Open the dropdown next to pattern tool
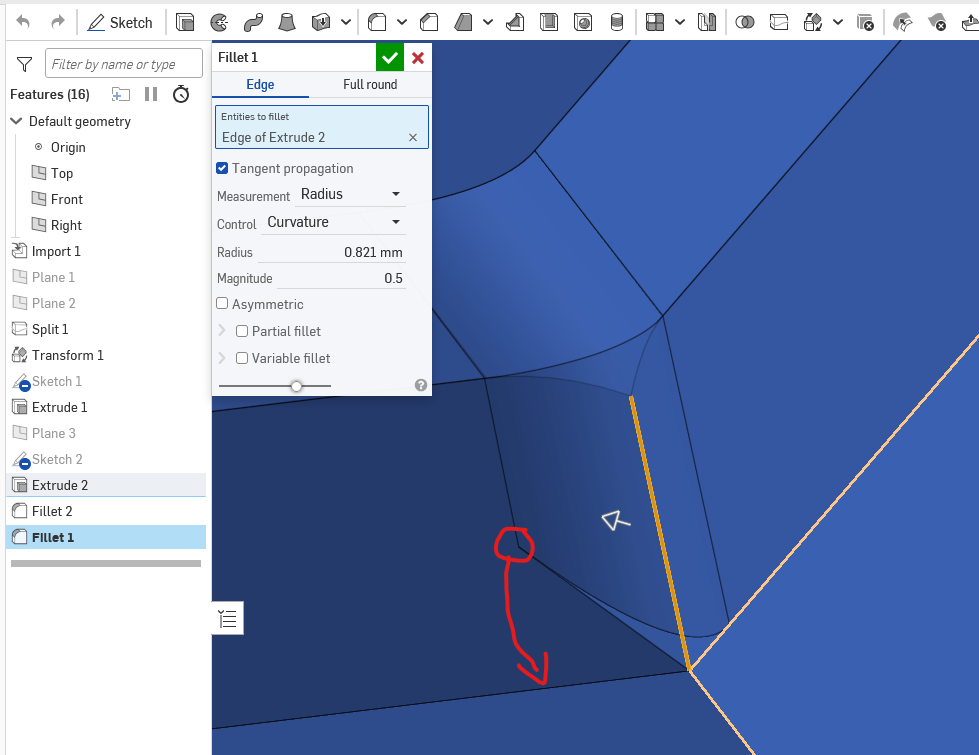 [680, 22]
